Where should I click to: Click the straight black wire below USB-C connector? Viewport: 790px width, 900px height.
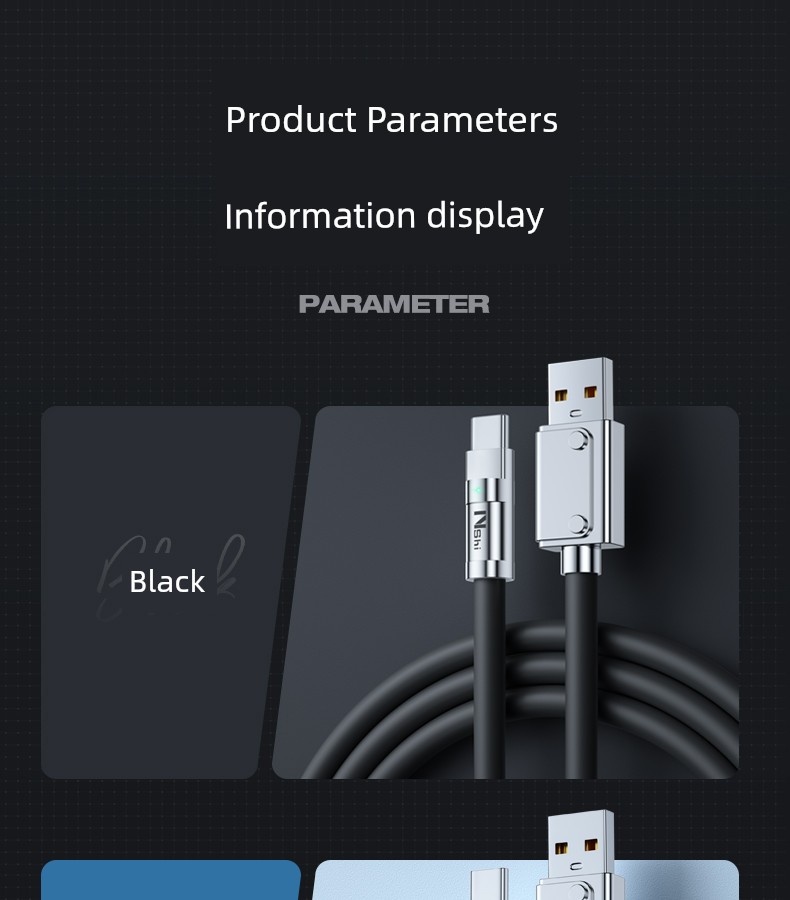tap(490, 678)
